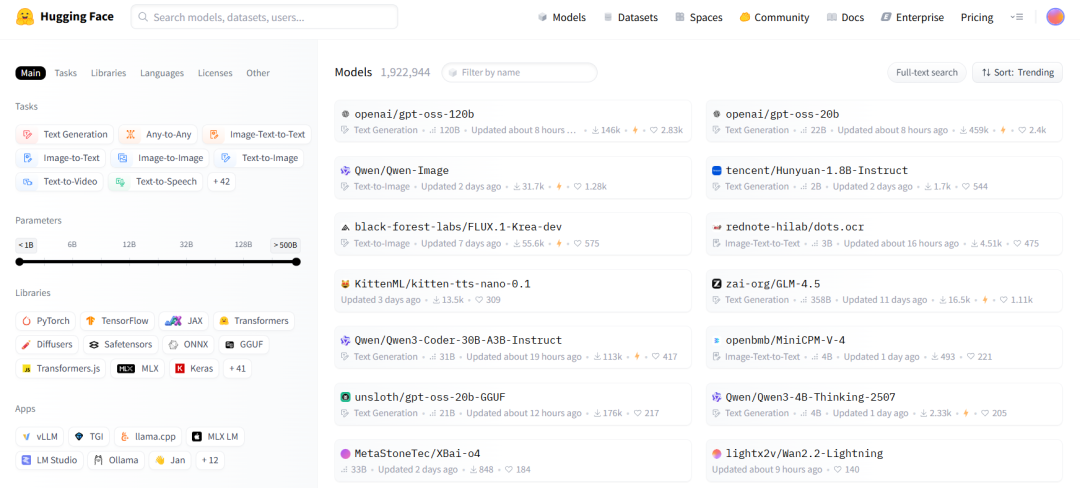This screenshot has height=488, width=1080.
Task: Open the KittenML/kitten-tts-nano-0.1 model
Action: (x=512, y=290)
